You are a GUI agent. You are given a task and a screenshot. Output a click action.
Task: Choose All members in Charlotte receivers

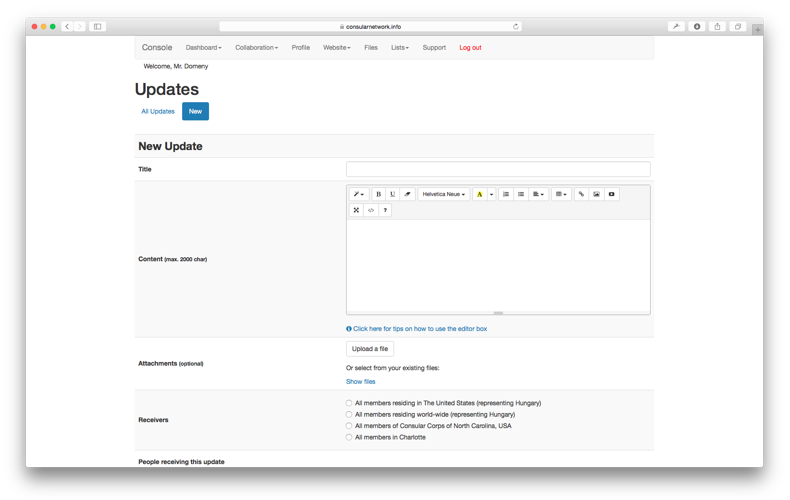[x=349, y=437]
